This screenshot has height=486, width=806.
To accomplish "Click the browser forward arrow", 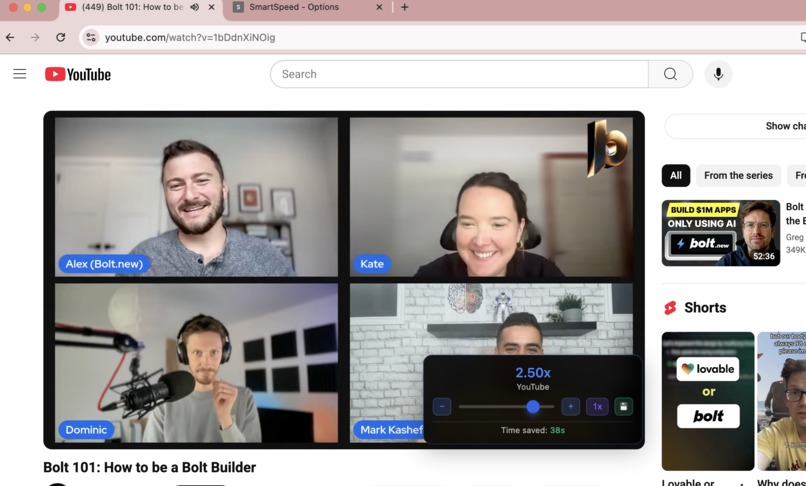I will (35, 37).
